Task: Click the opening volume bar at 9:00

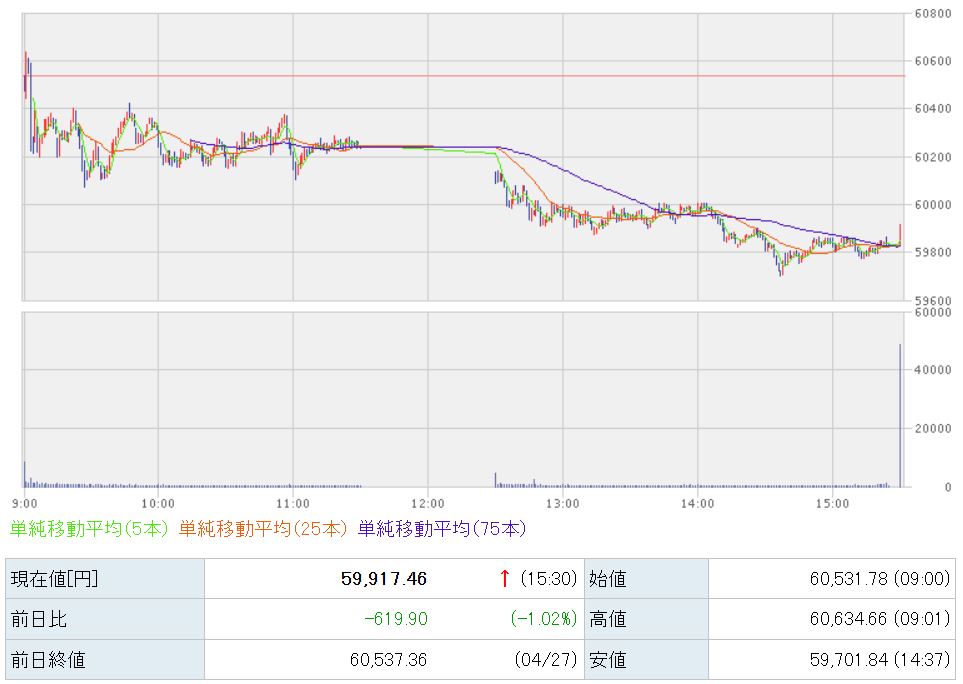Action: (x=25, y=474)
